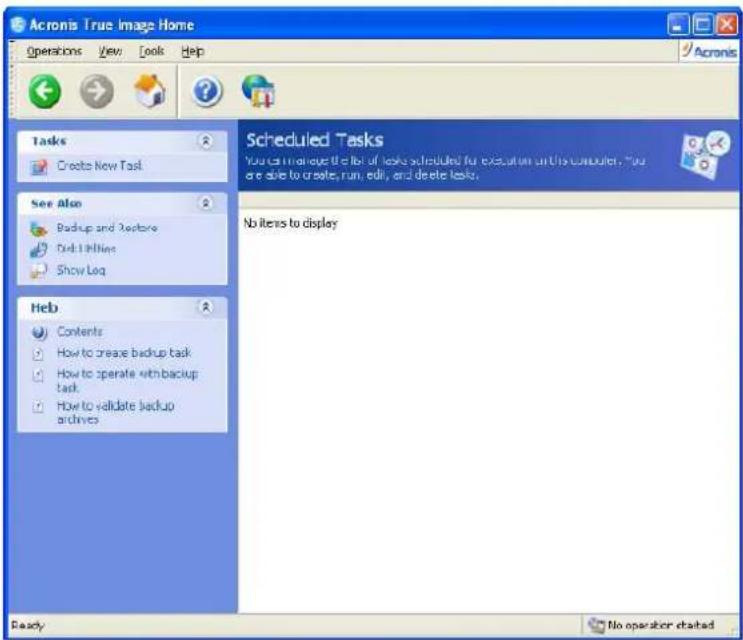Open the Show Log link
Viewport: 743px width, 640px height.
(x=81, y=270)
